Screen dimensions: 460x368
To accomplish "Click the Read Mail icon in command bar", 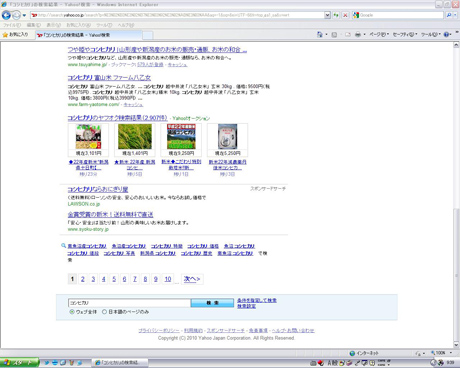I will [348, 34].
